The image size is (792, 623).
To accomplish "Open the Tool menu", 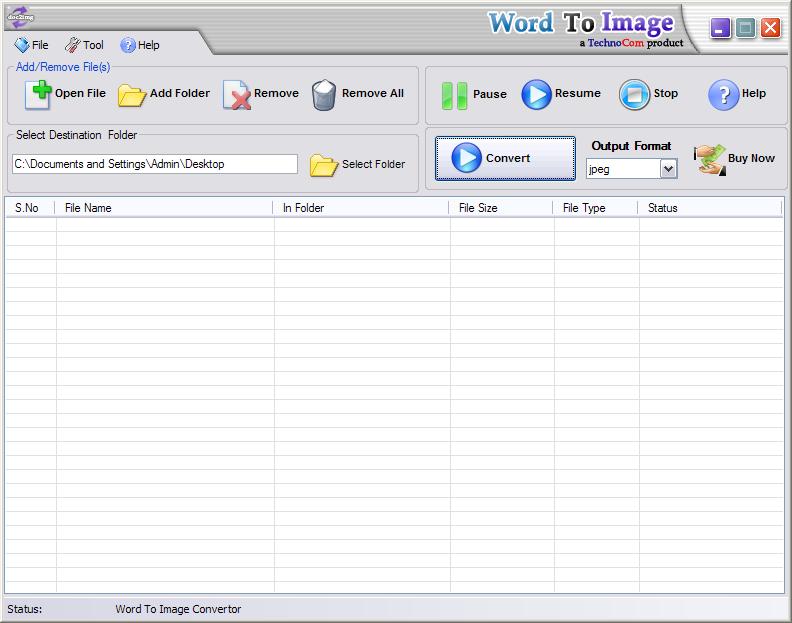I will click(x=84, y=45).
